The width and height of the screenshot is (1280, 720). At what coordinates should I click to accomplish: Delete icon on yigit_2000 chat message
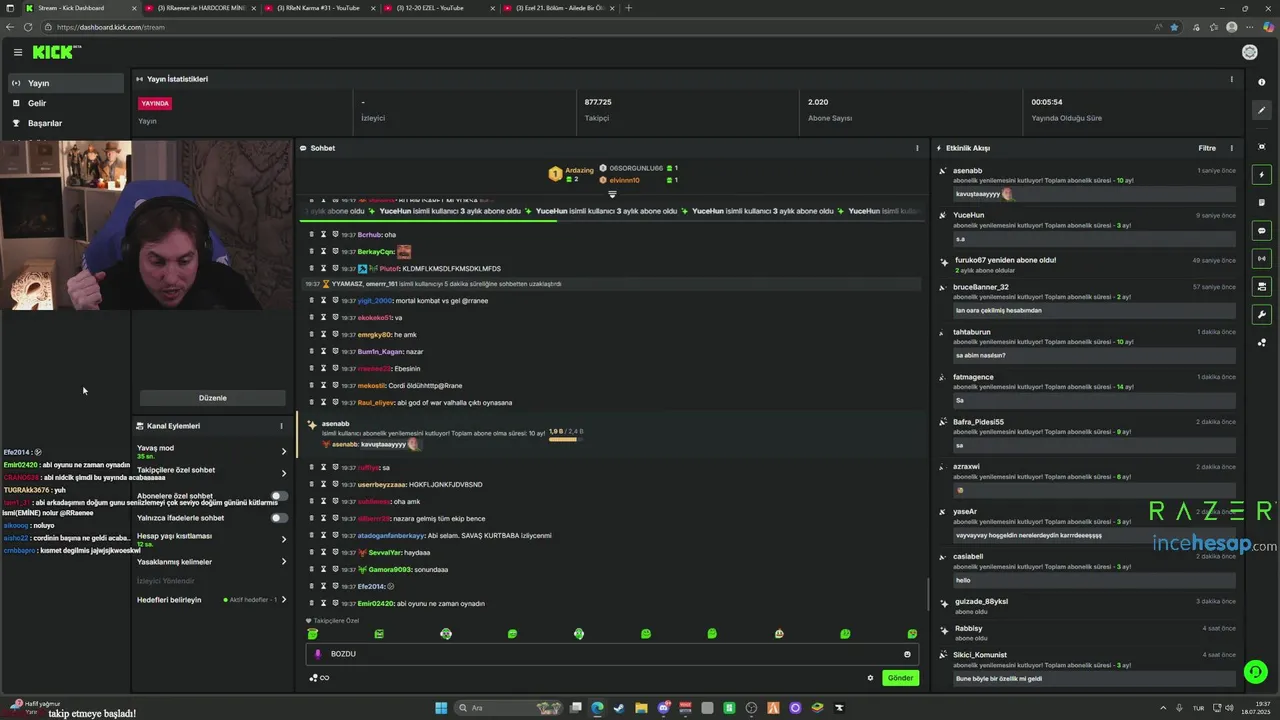point(311,300)
